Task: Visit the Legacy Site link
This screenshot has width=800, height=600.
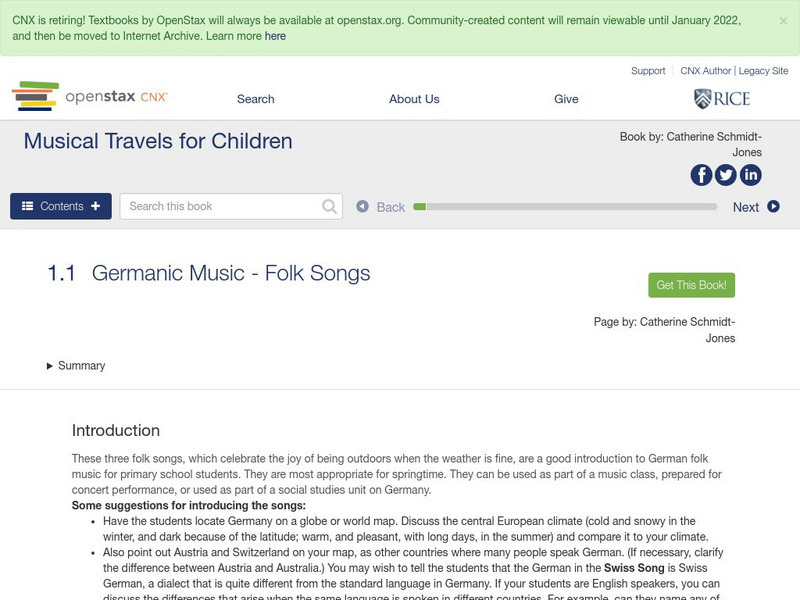Action: pos(763,71)
